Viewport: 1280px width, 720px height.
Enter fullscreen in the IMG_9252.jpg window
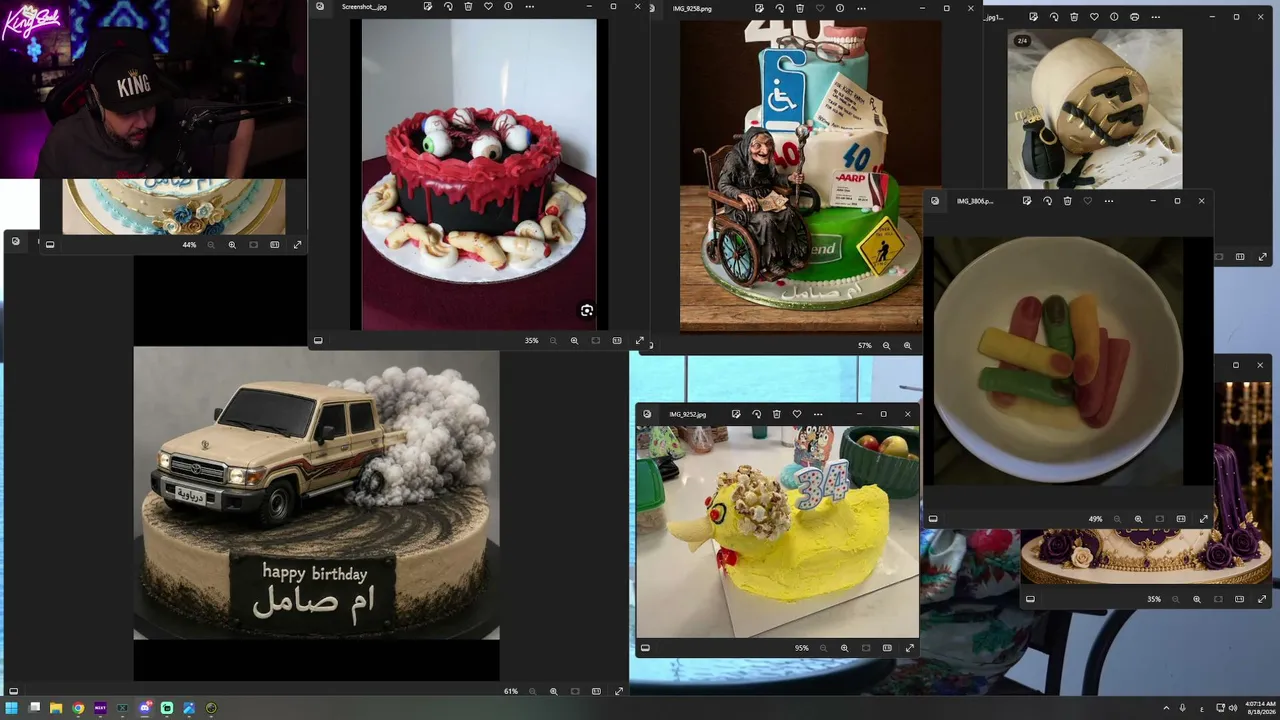click(909, 648)
